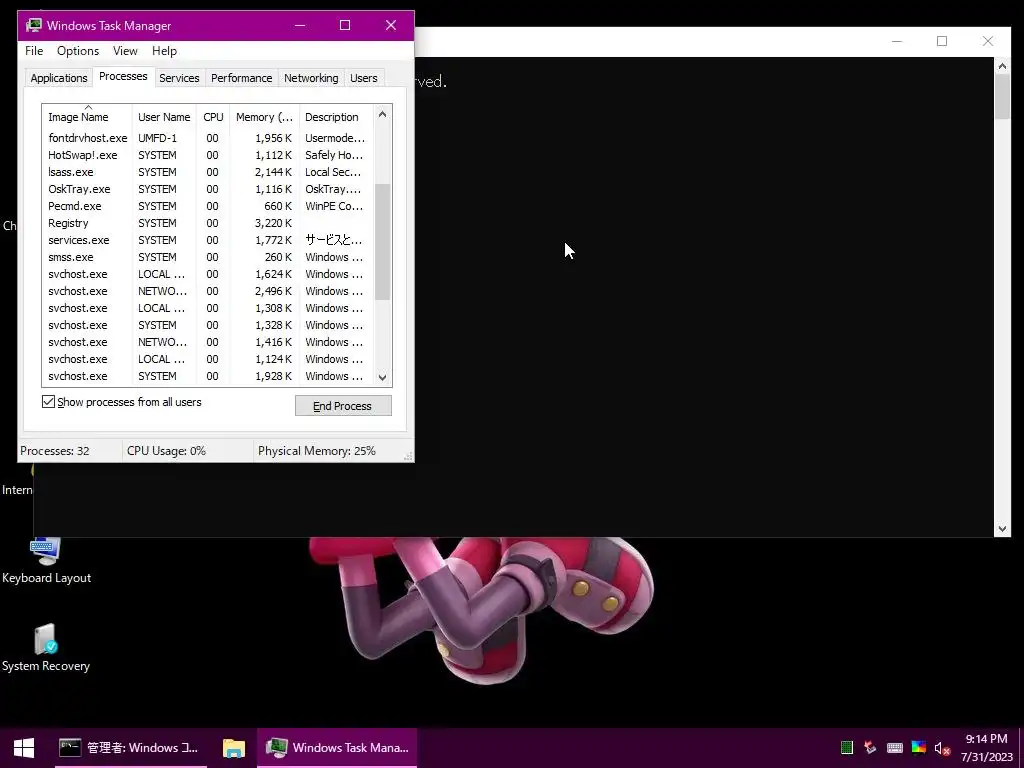
Task: Switch to the Performance tab
Action: (241, 78)
